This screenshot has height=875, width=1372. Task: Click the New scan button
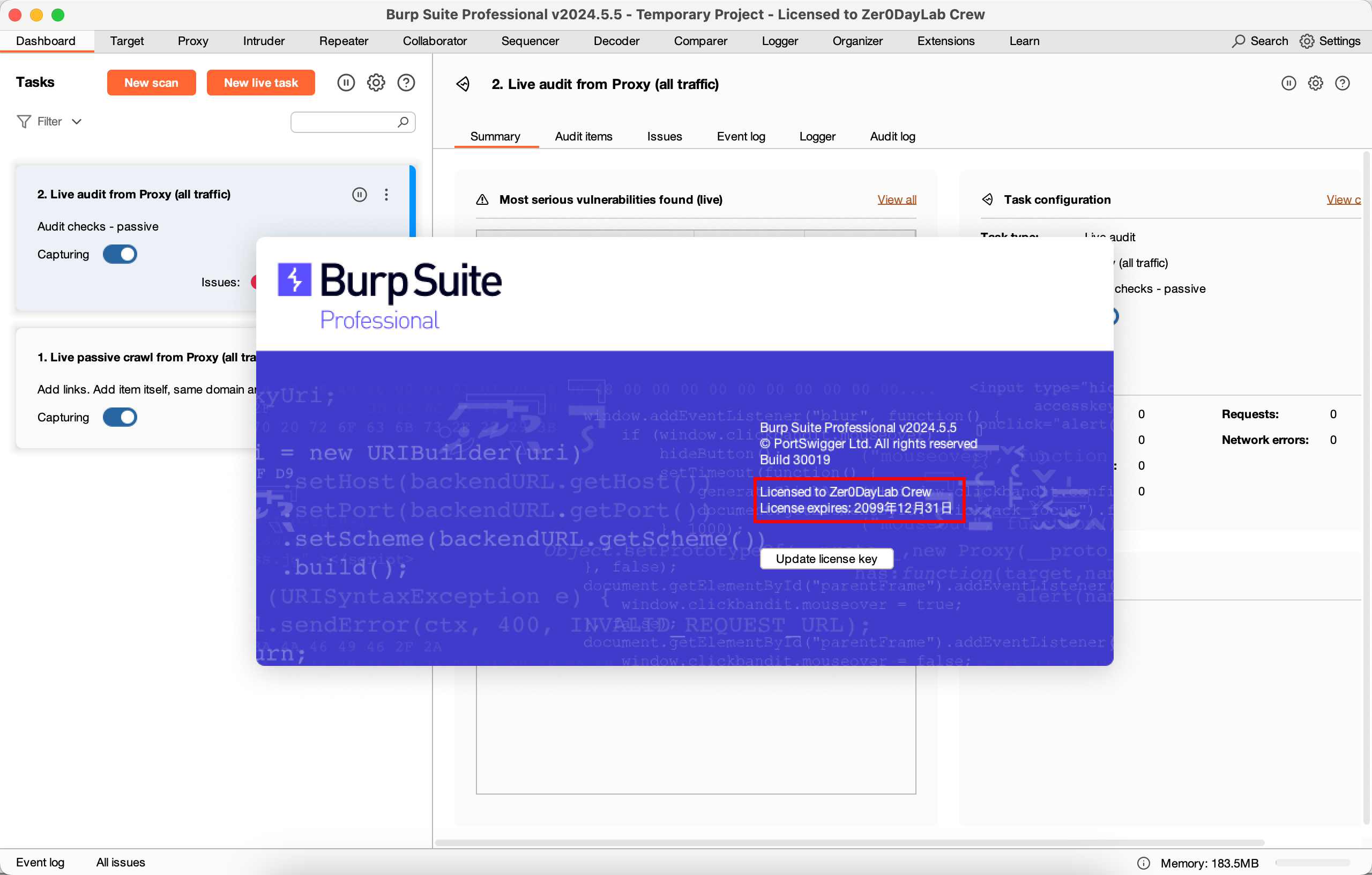pos(151,83)
